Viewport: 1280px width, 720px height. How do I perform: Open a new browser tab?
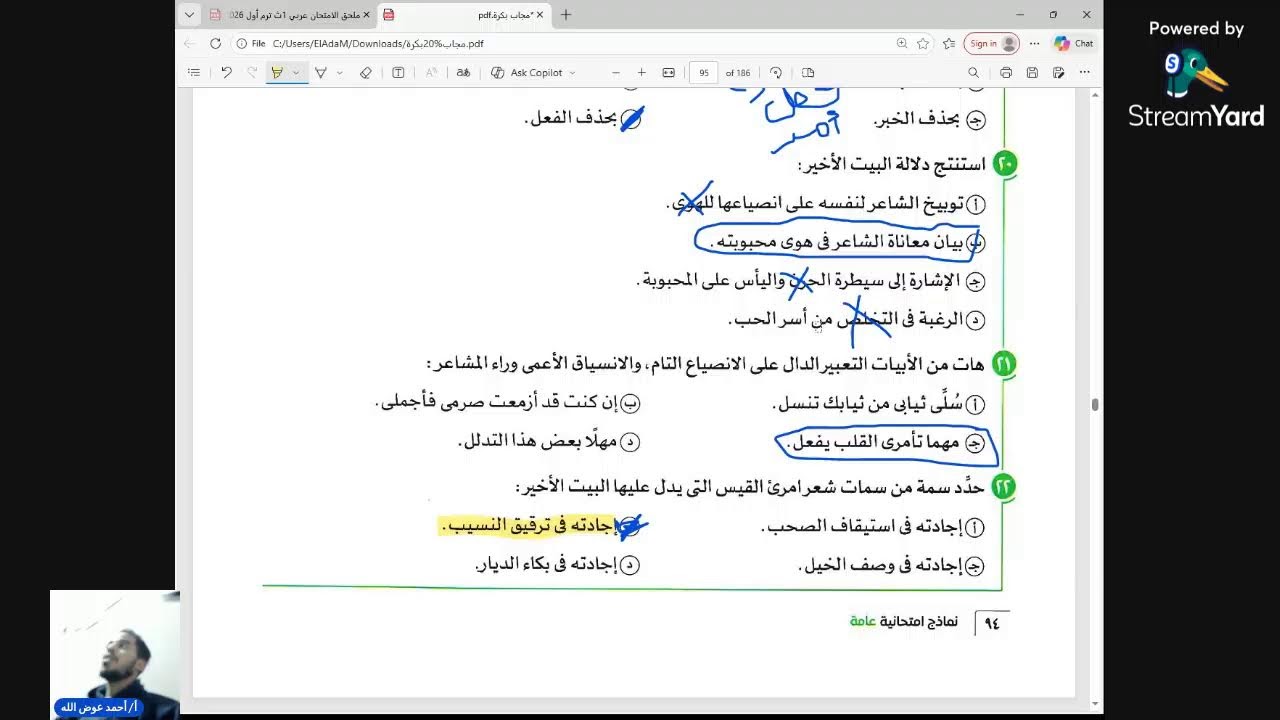[566, 15]
